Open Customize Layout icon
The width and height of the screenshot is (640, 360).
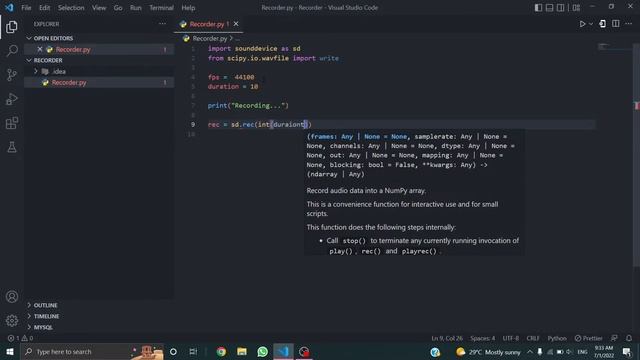pos(576,8)
